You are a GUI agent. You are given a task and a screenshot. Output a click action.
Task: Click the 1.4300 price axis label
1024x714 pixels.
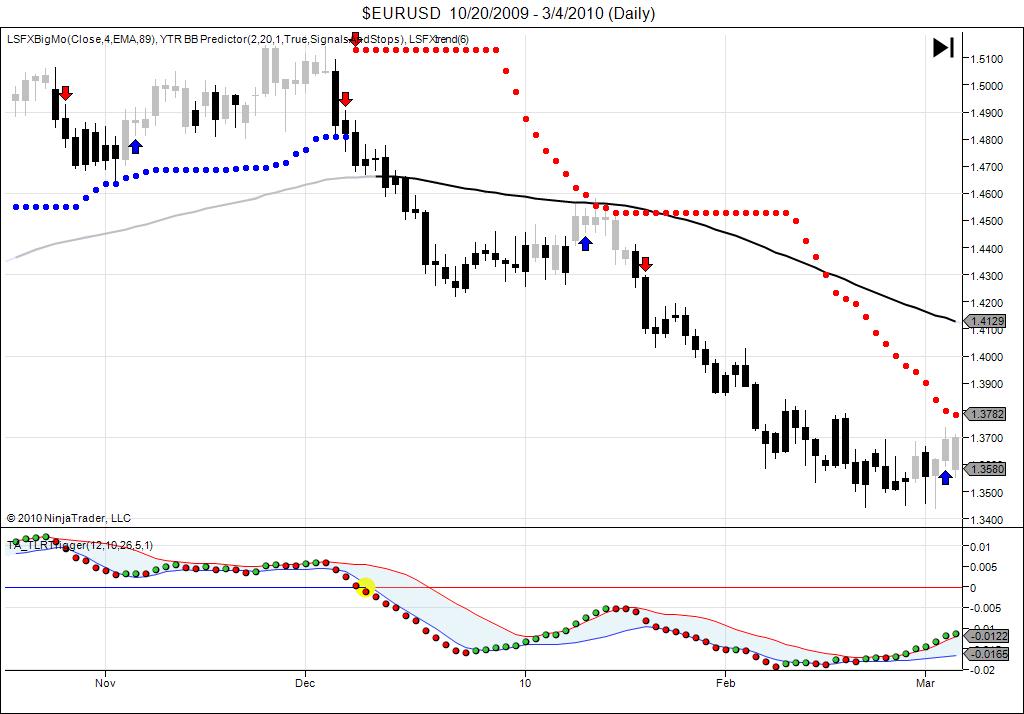pos(987,276)
